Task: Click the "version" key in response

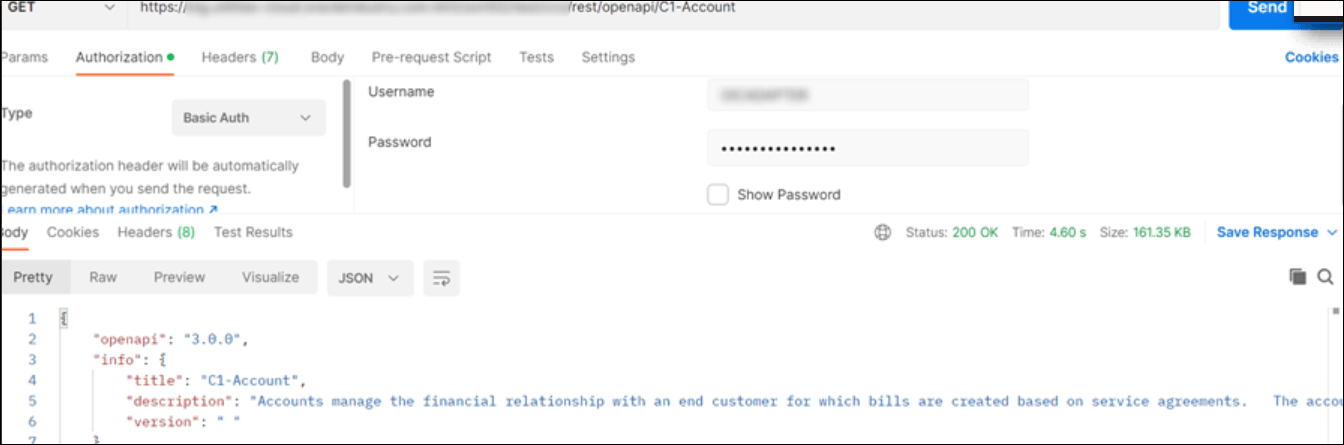Action: (x=164, y=422)
